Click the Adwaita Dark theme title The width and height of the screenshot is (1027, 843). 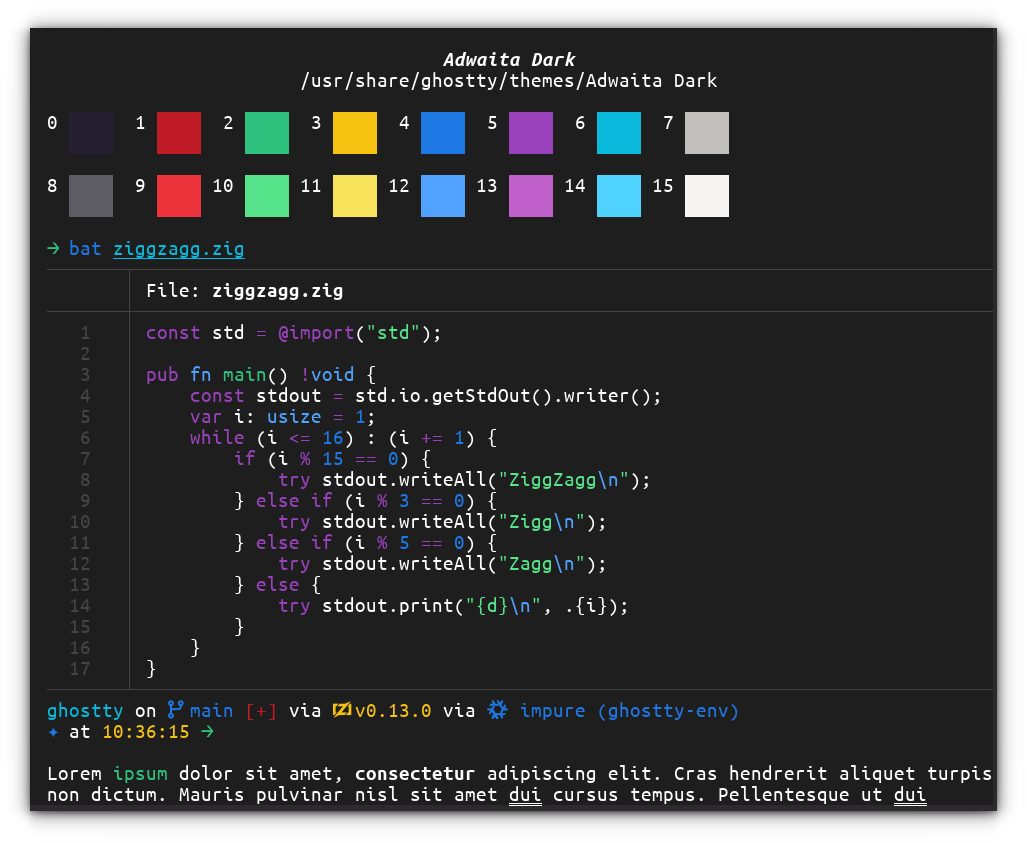tap(510, 59)
